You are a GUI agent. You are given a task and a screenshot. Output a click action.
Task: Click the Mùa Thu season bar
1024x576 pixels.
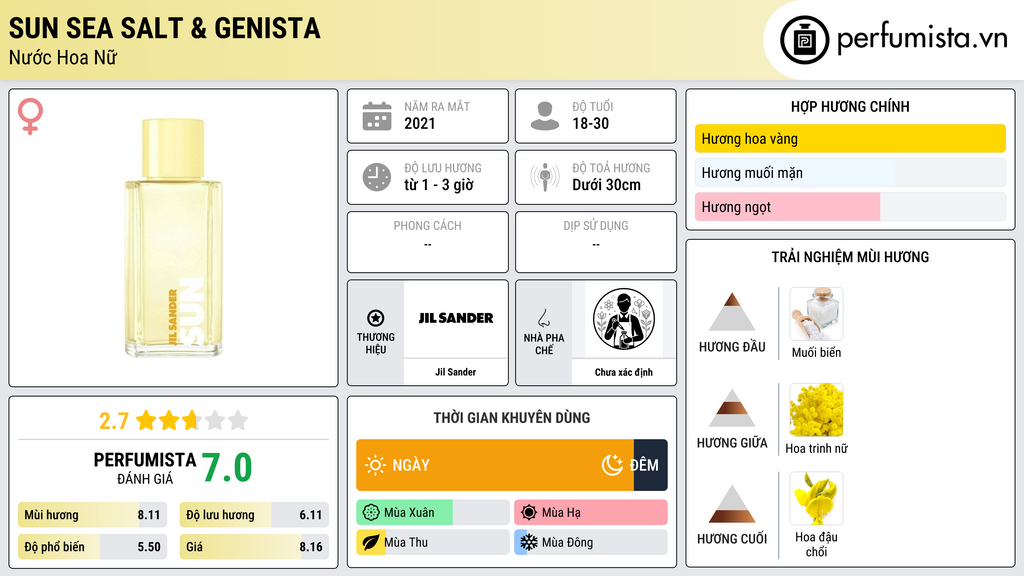pos(433,542)
